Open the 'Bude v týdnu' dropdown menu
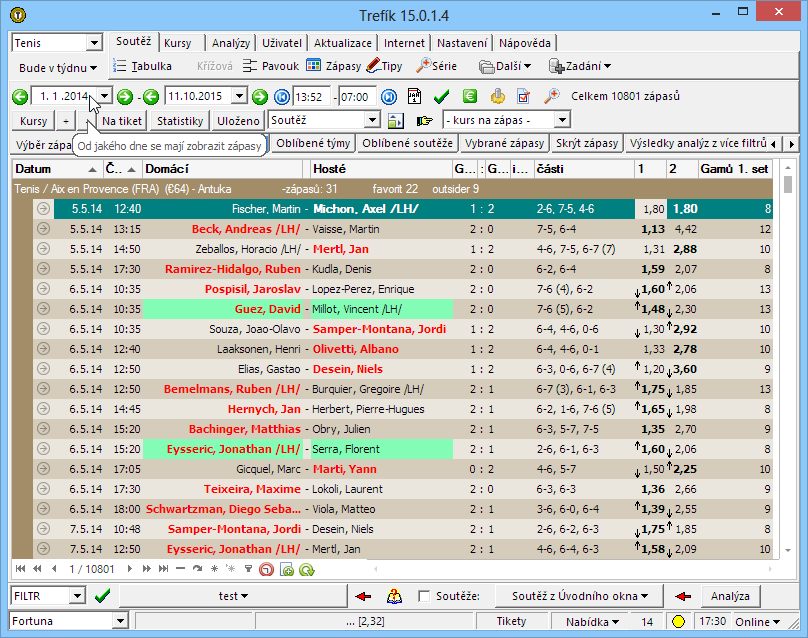This screenshot has width=808, height=638. pyautogui.click(x=58, y=68)
